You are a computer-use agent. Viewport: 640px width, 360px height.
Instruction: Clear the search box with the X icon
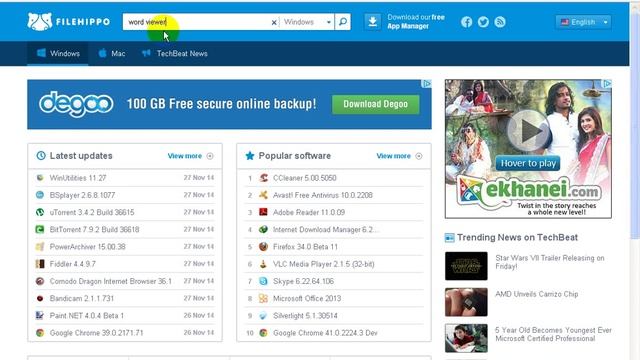coord(274,22)
